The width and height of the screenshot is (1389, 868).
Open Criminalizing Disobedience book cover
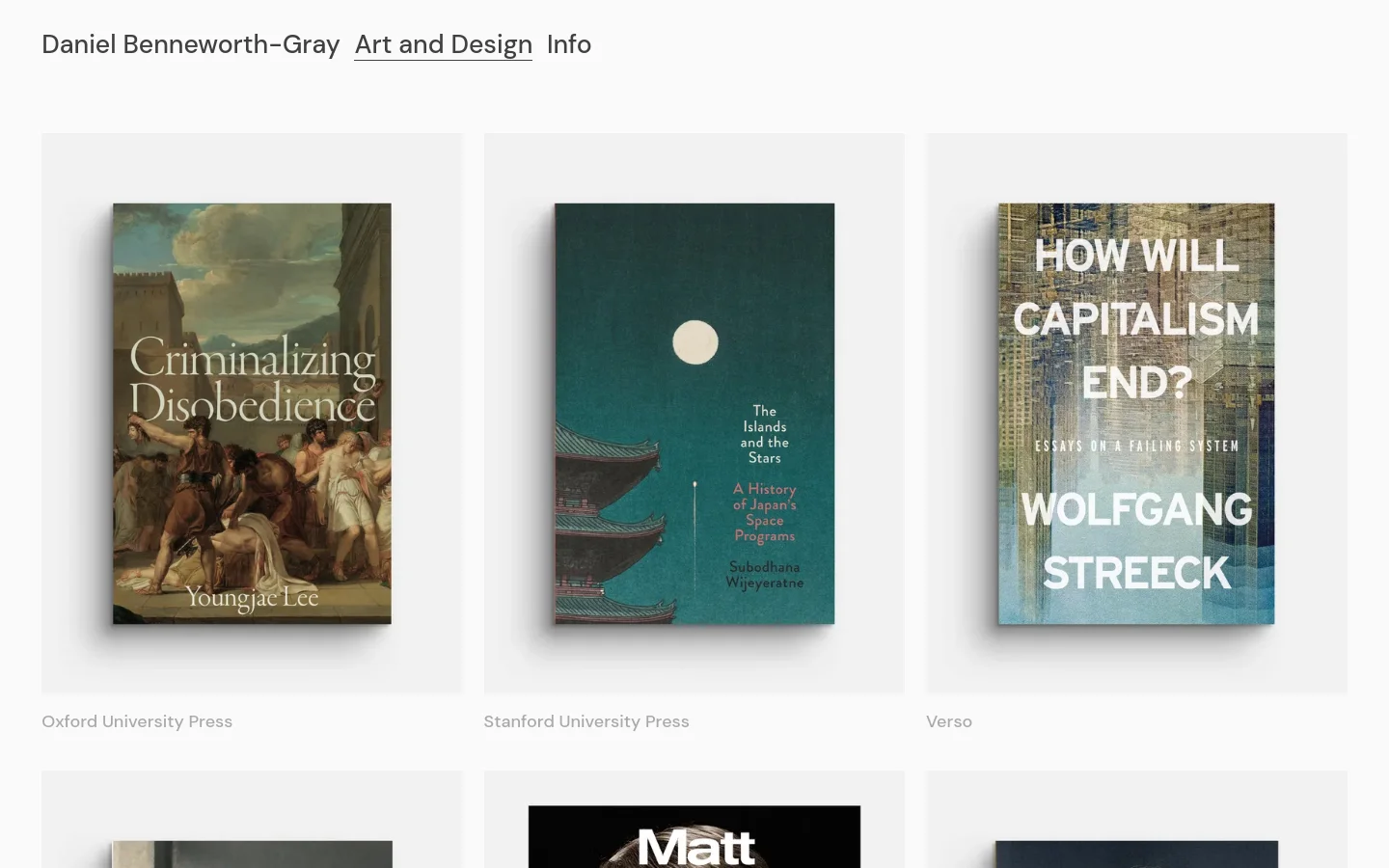point(252,414)
